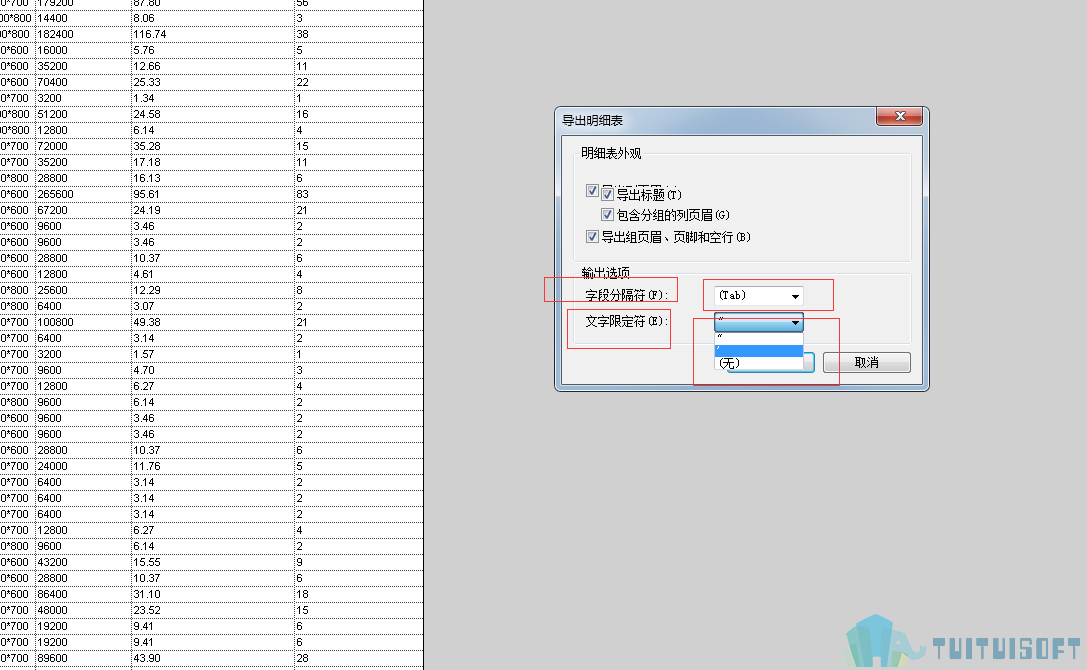Select the cell containing 3.07

pyautogui.click(x=213, y=306)
